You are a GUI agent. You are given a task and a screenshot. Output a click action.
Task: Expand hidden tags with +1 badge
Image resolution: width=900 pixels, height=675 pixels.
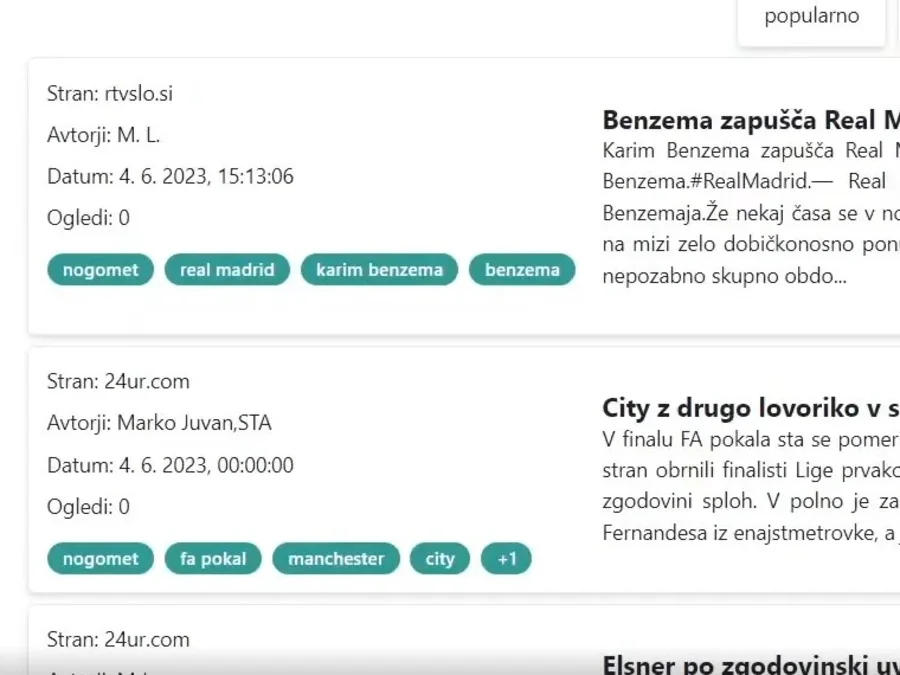(x=506, y=558)
